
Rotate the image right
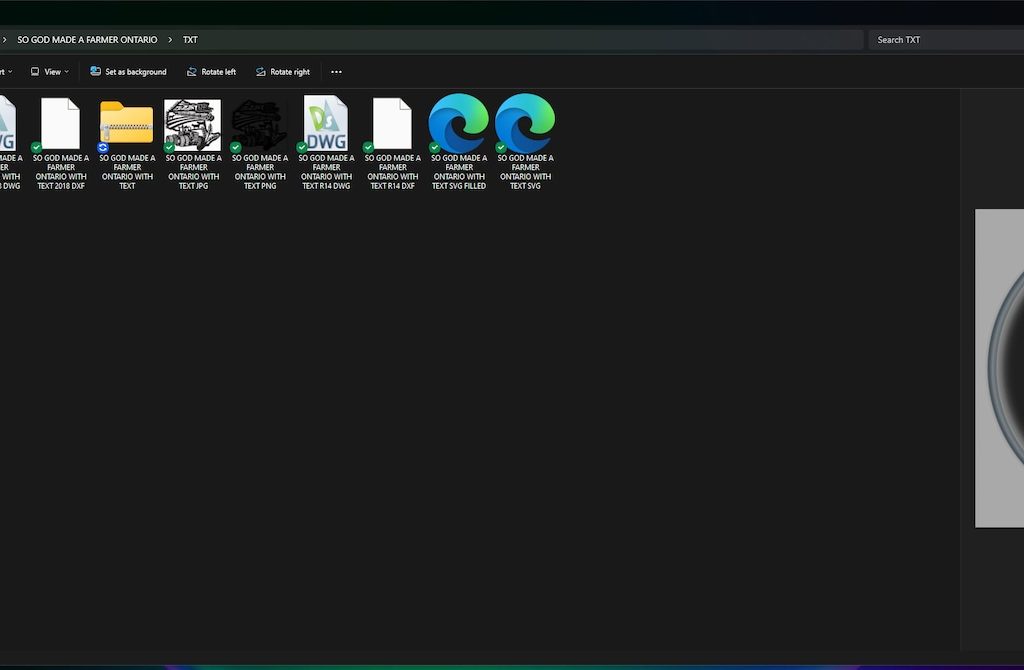(x=282, y=72)
